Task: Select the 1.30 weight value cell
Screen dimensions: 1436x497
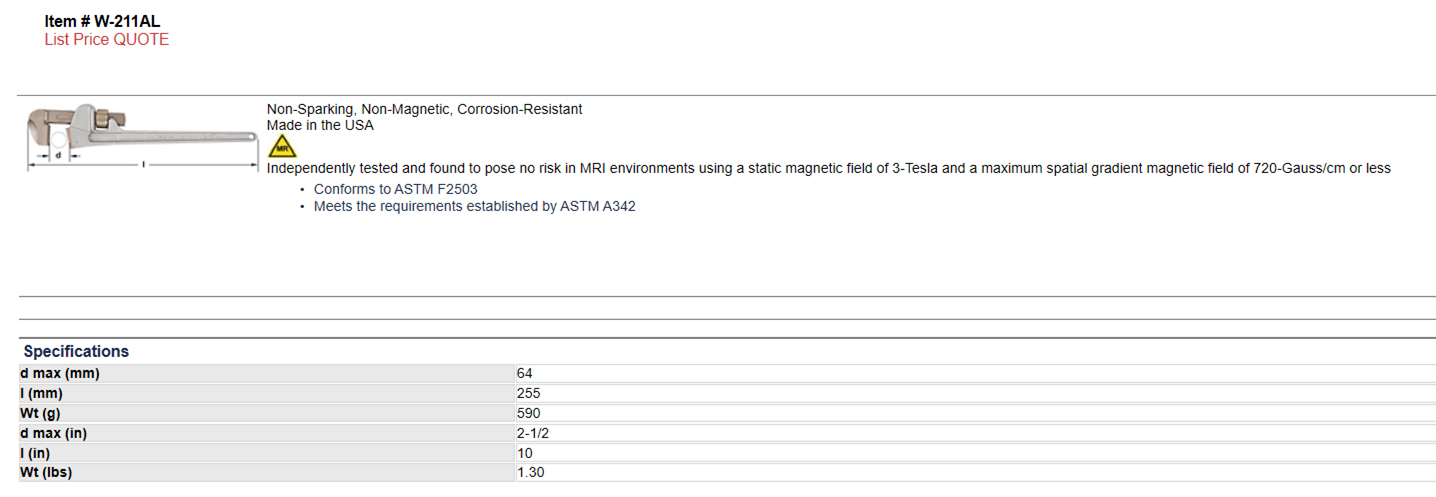Action: point(975,472)
